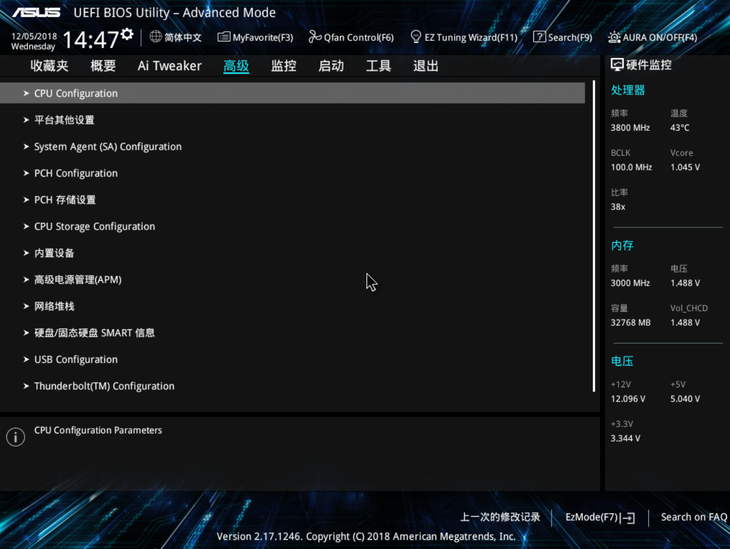730x549 pixels.
Task: Open 上一次的修改记录
Action: click(500, 517)
